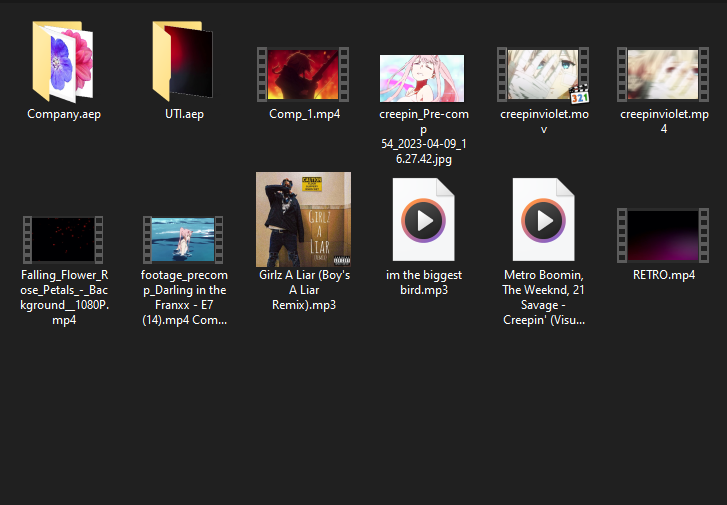The width and height of the screenshot is (727, 505).
Task: Select the RETRO.mp4 video thumbnail
Action: coord(663,236)
